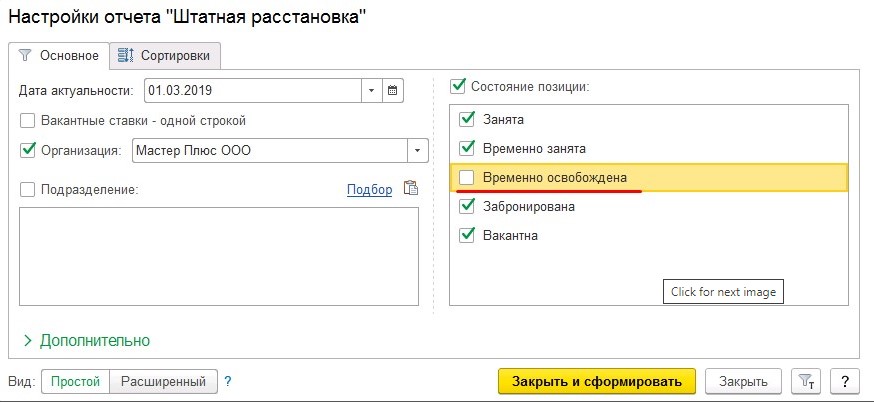Screen dimensions: 874x402
Task: Open help with the question mark button
Action: point(845,381)
